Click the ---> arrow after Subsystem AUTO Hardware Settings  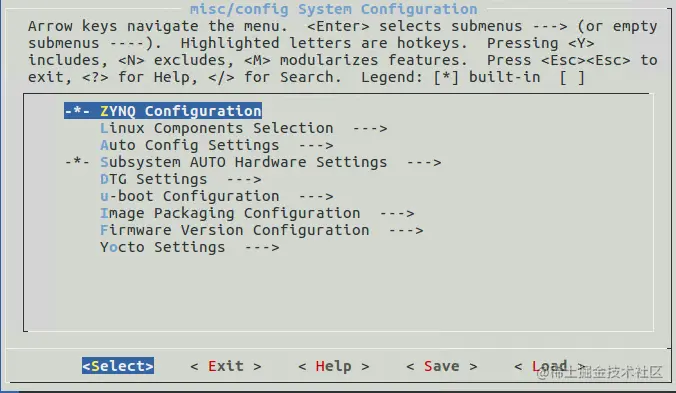pos(424,162)
